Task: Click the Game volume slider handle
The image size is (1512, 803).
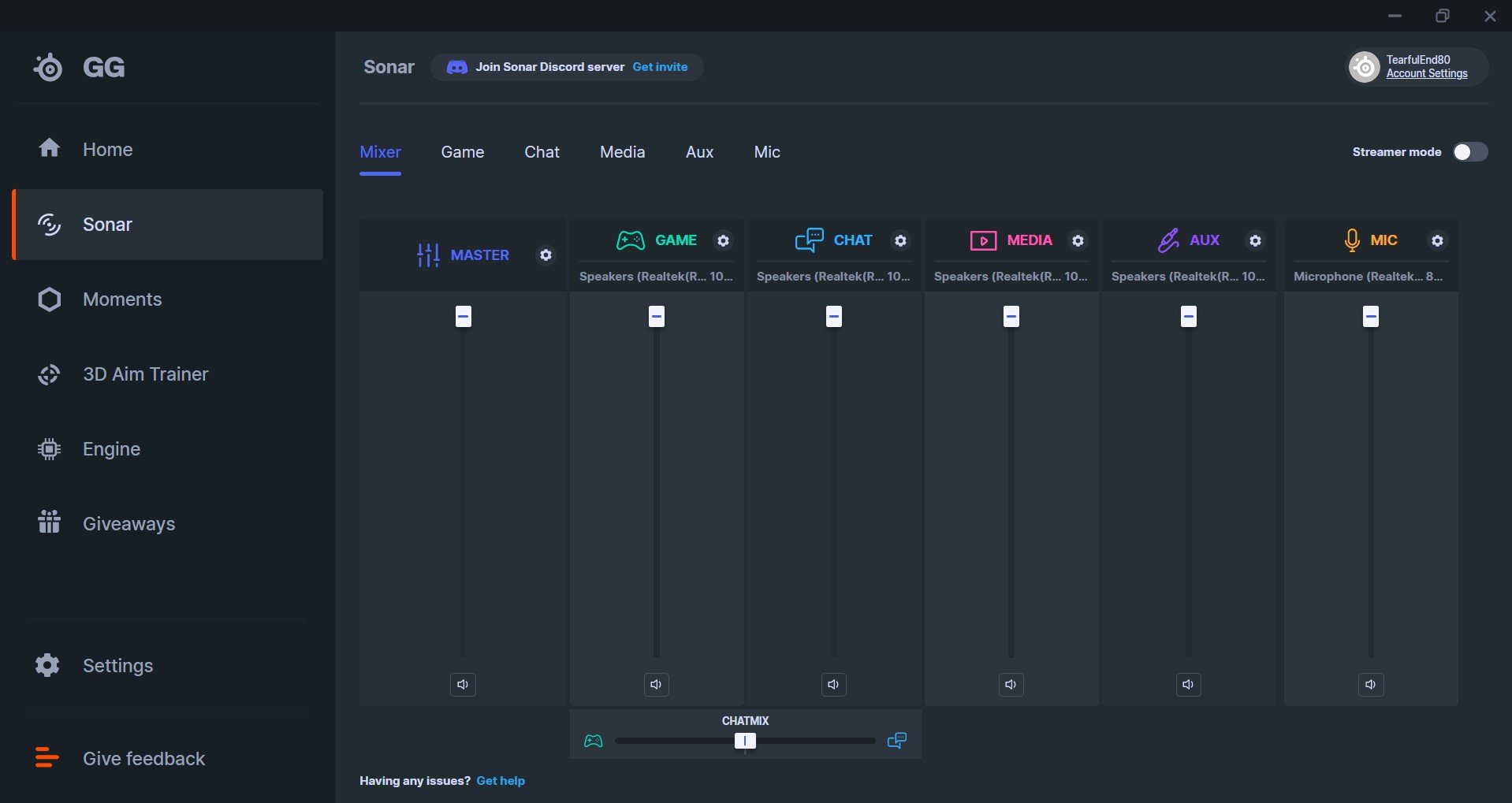Action: click(x=657, y=317)
